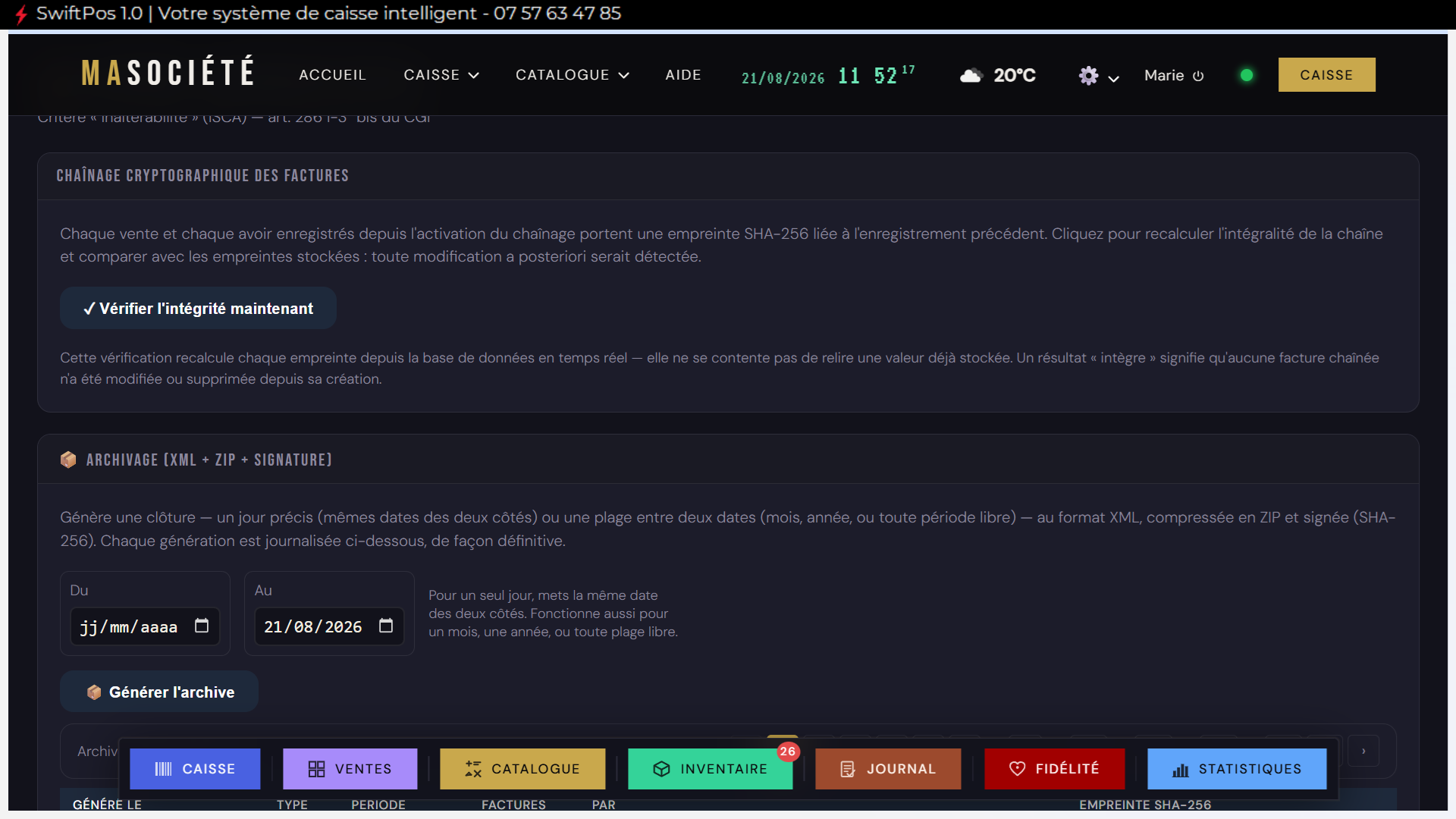Expand the chevron beside the settings gear

point(1114,78)
